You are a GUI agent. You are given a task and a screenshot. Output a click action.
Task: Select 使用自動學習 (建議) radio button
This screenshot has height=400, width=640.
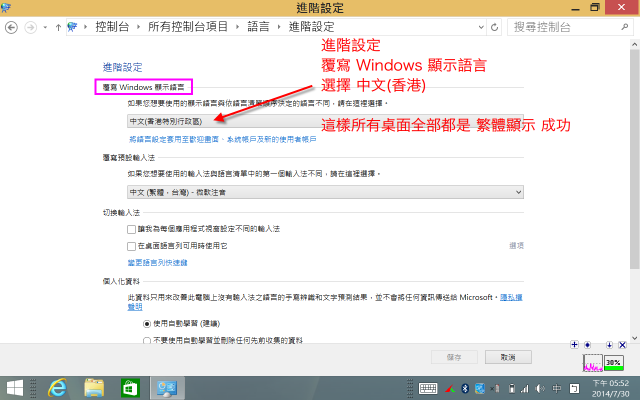(147, 324)
